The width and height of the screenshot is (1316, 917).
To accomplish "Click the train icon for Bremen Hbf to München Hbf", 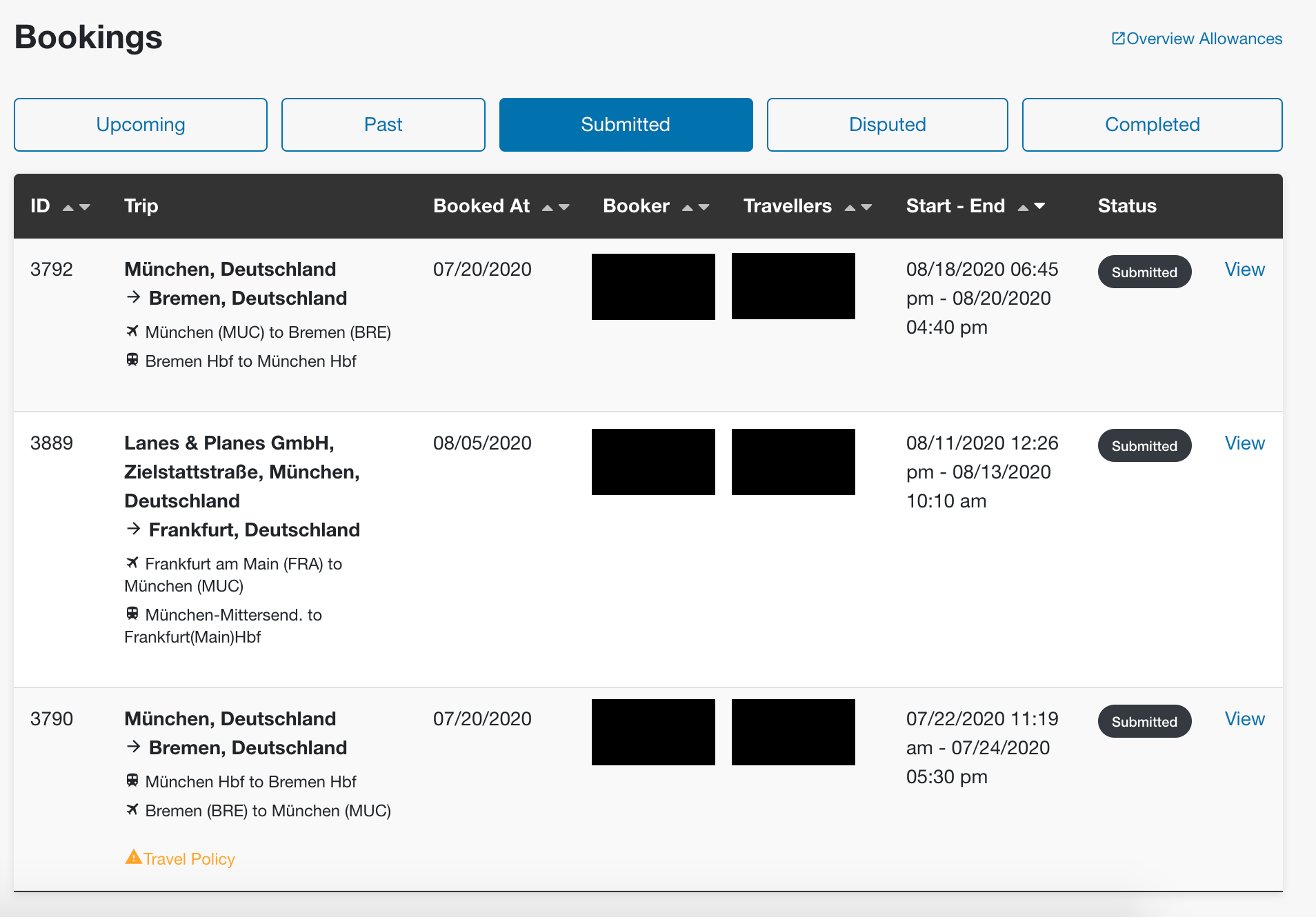I will click(x=132, y=360).
